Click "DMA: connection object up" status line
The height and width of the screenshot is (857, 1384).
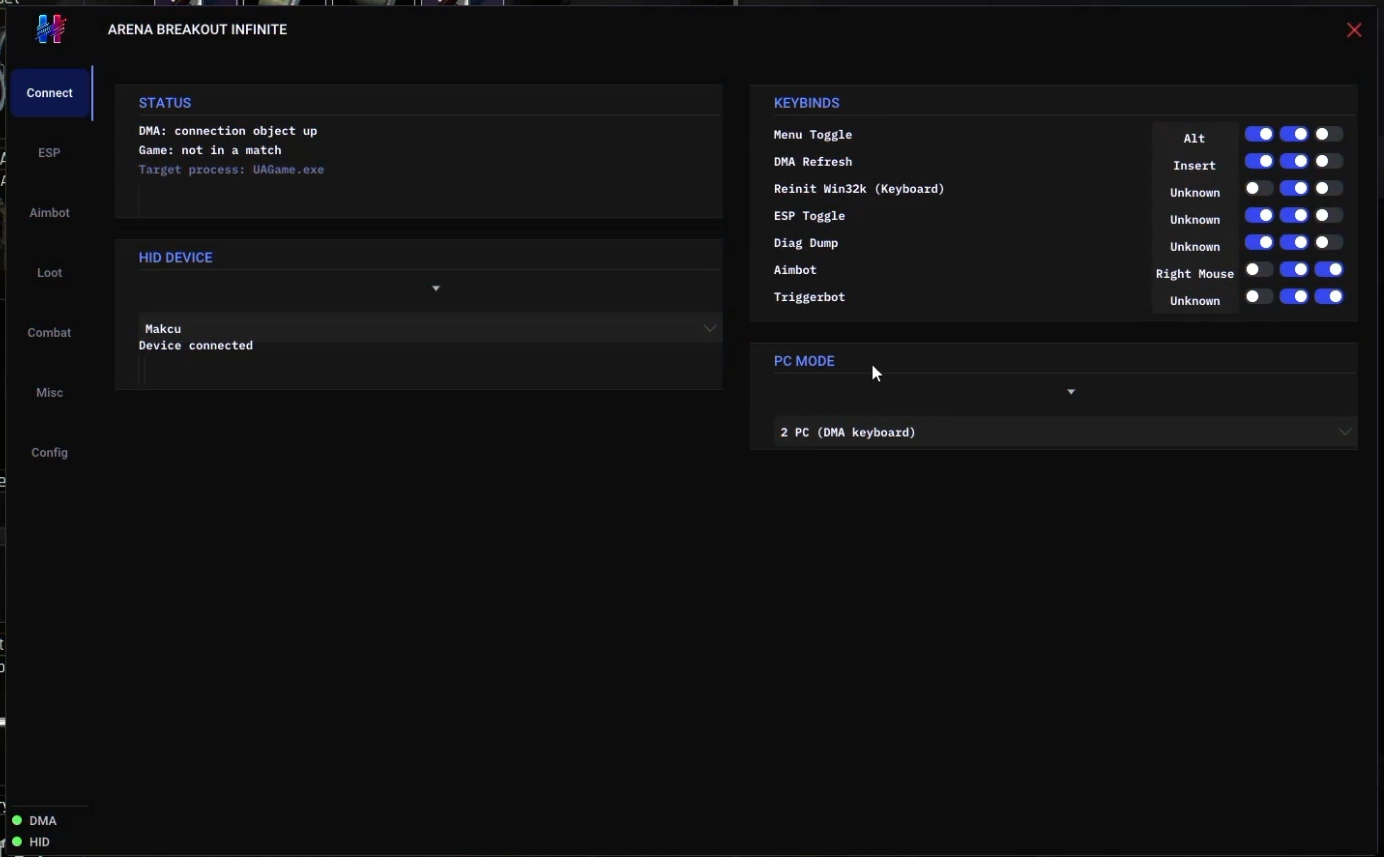(228, 131)
